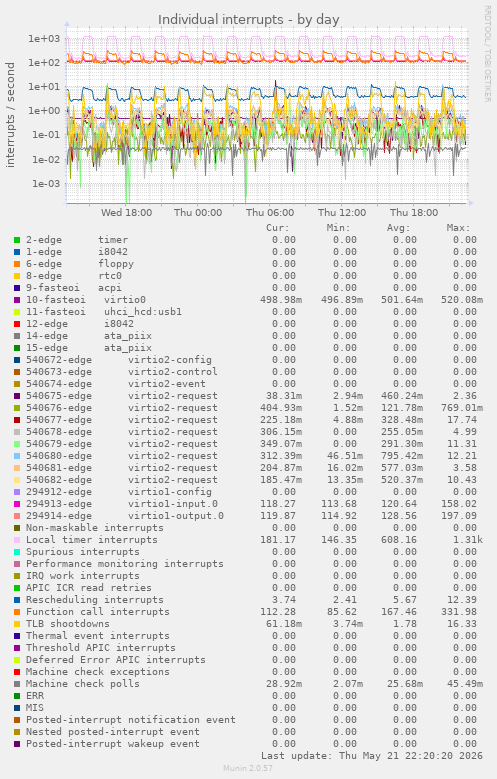Screen dimensions: 497x779
Task: Click the 1e+03 y-axis label
Action: coord(44,39)
